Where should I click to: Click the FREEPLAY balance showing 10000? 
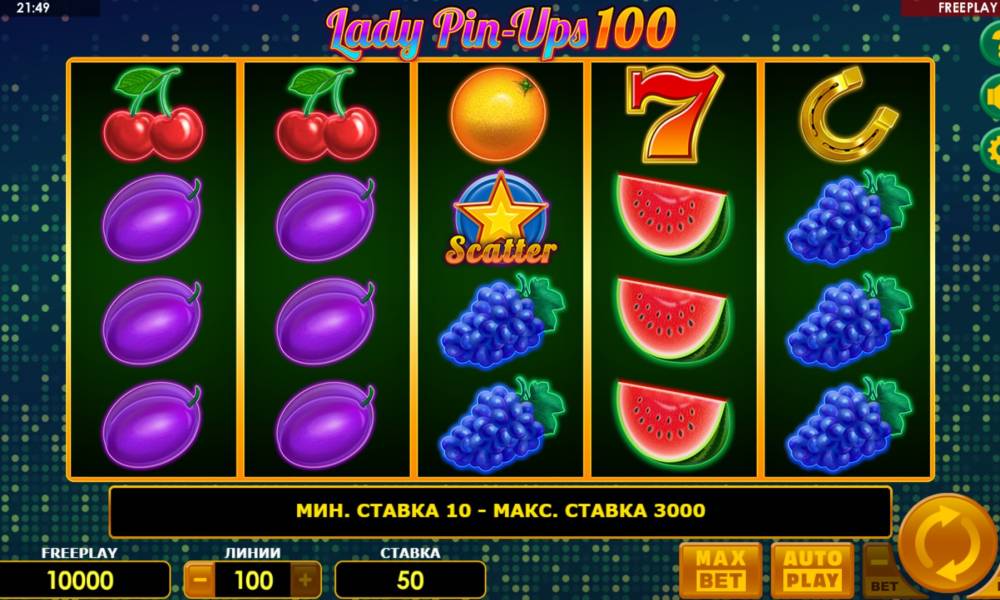click(x=81, y=580)
